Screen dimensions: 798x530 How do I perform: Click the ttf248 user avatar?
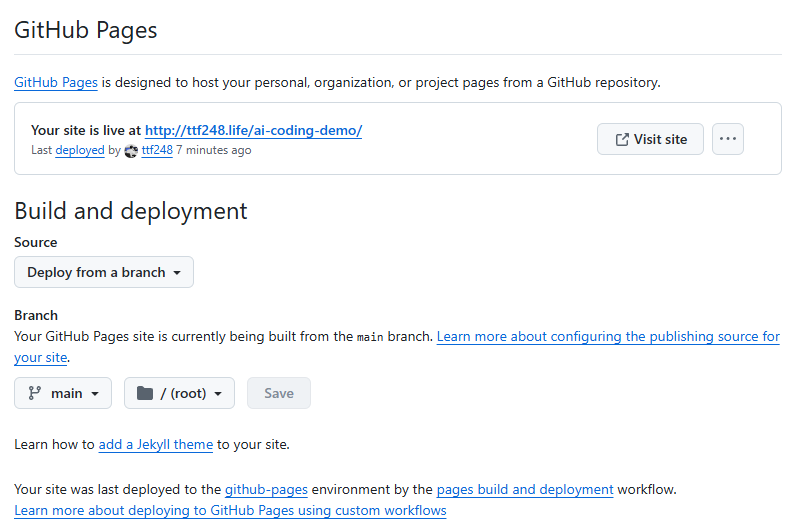[x=131, y=151]
